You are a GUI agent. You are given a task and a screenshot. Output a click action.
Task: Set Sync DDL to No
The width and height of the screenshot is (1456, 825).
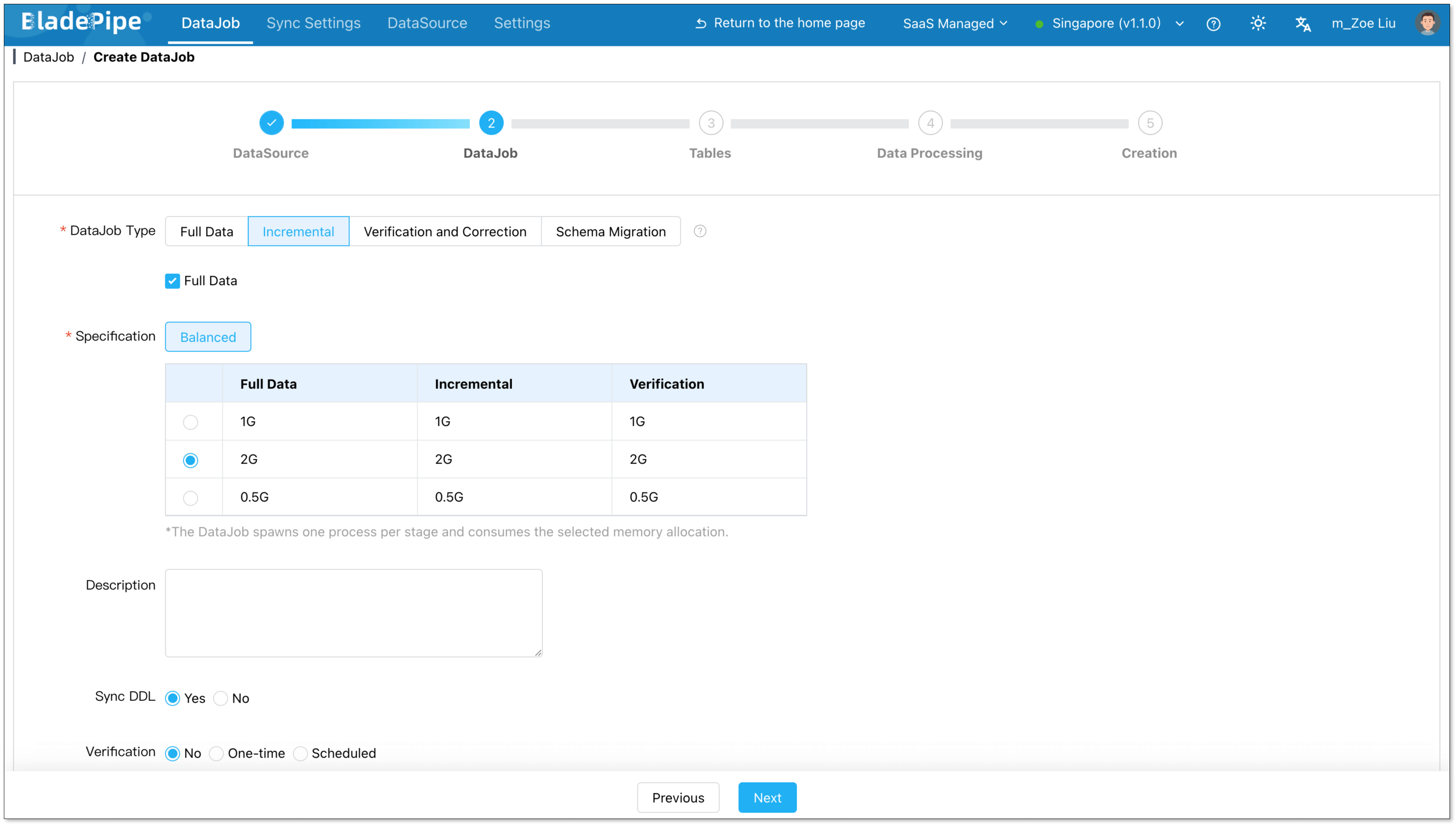click(x=221, y=698)
